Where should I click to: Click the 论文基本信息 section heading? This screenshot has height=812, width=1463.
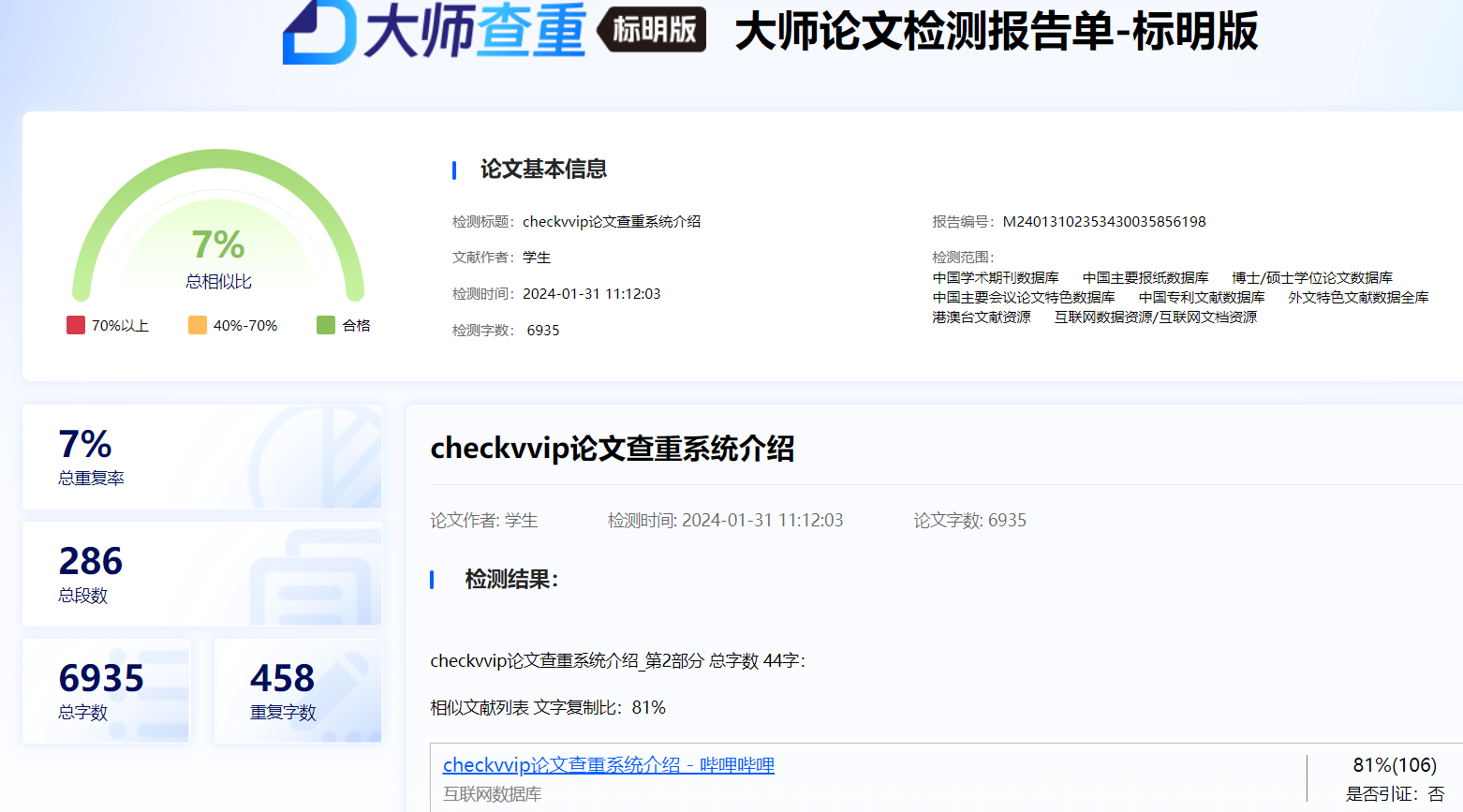pyautogui.click(x=543, y=170)
